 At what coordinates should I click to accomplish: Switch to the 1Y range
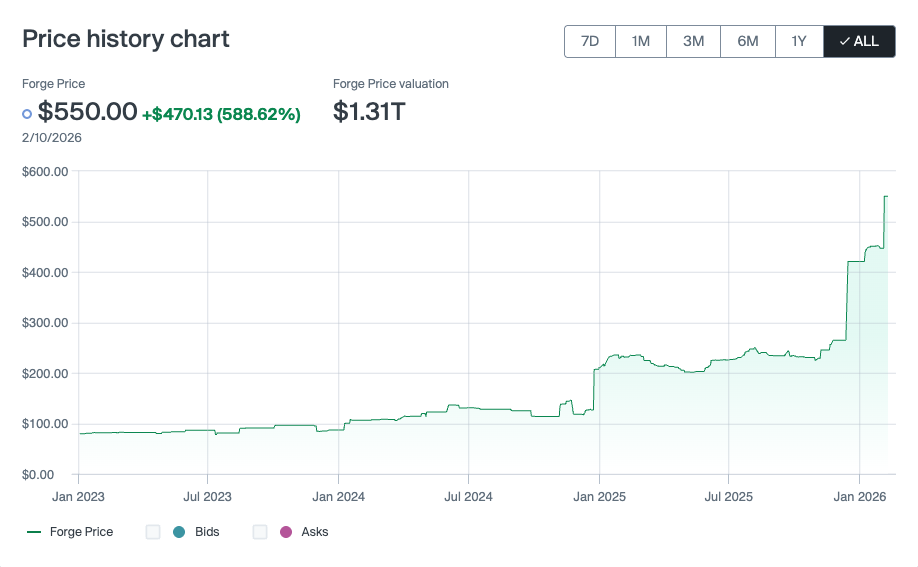(x=798, y=41)
